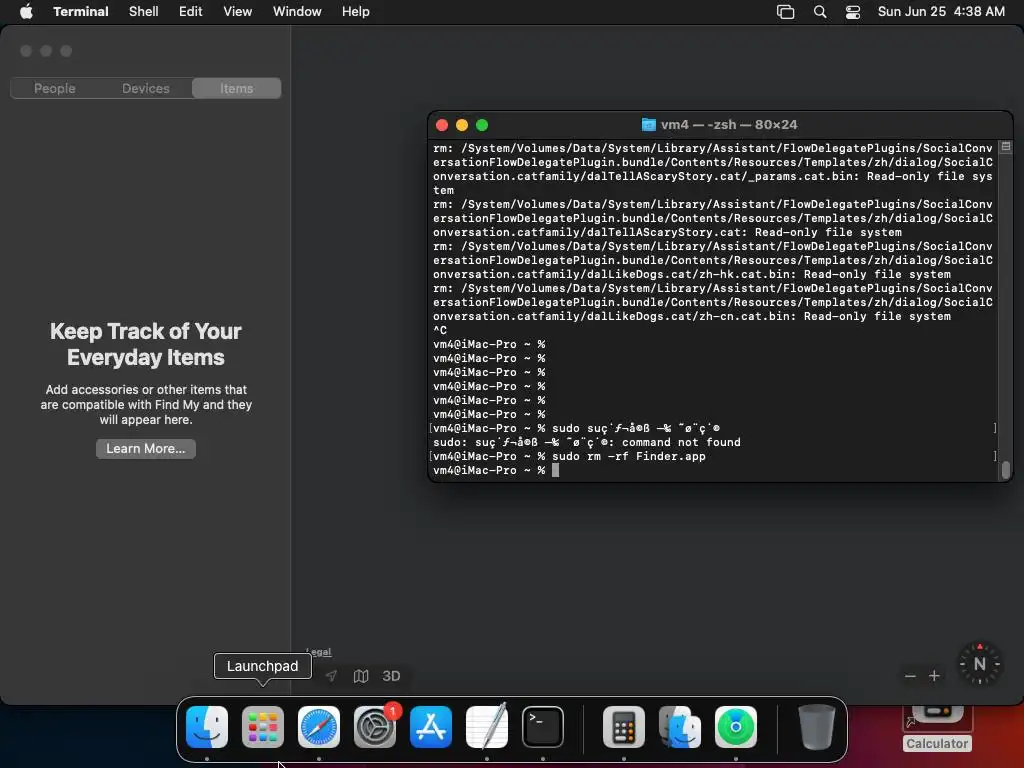This screenshot has width=1024, height=768.
Task: Open TextEdit from the Dock
Action: pyautogui.click(x=487, y=727)
